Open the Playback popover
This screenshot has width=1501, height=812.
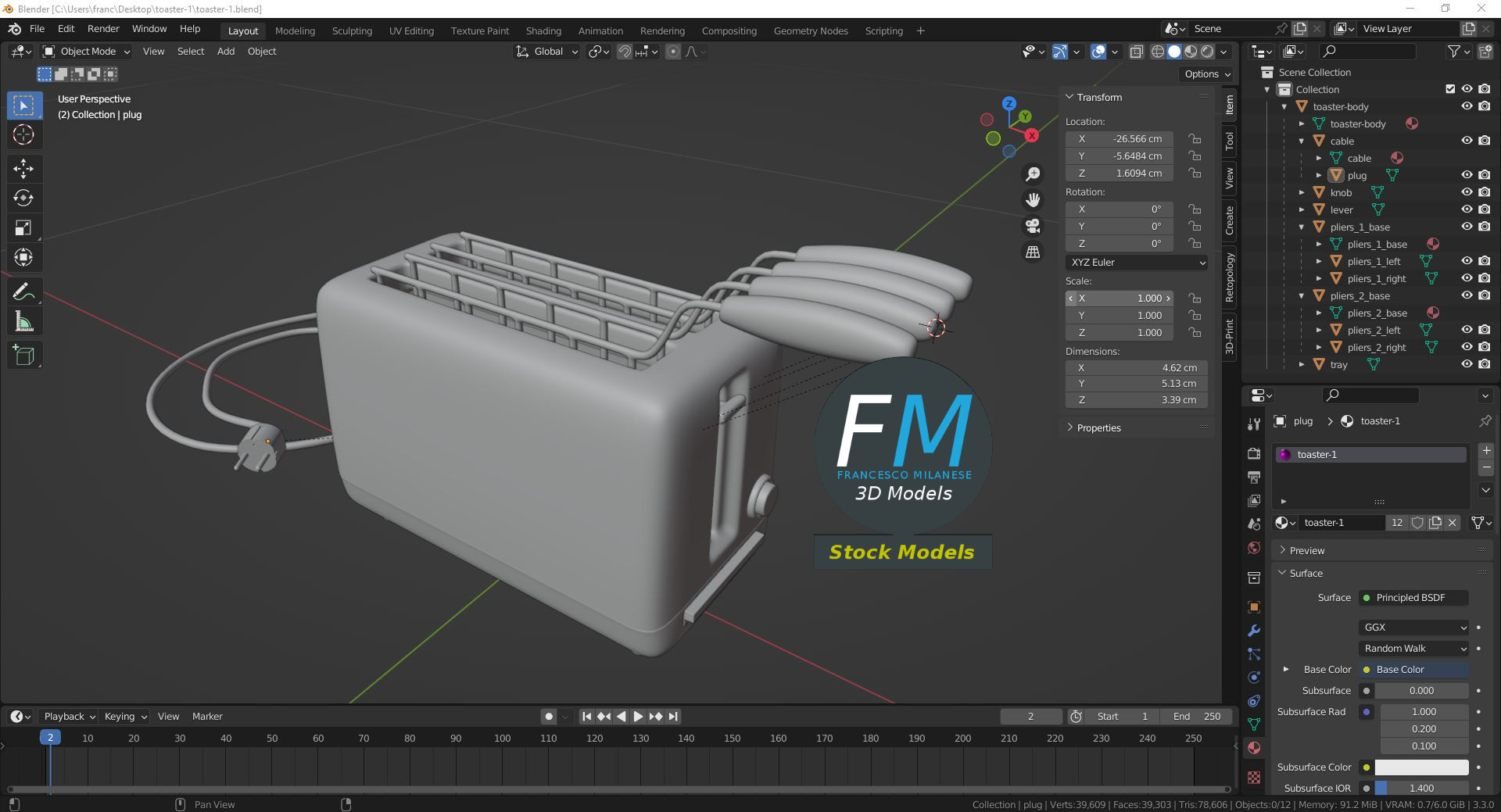coord(69,717)
